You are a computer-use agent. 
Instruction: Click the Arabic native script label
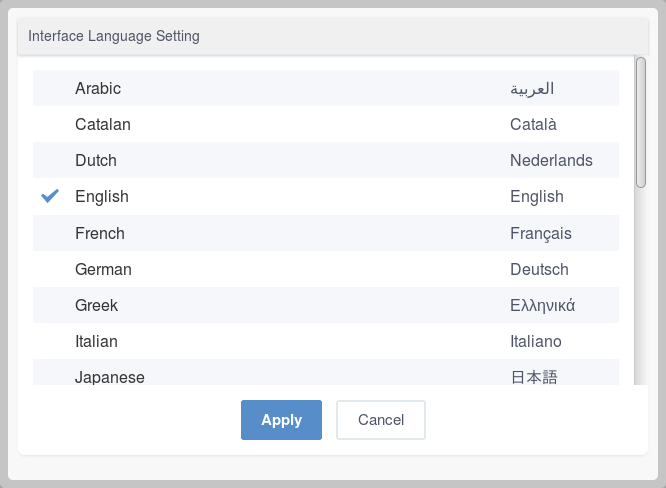532,89
